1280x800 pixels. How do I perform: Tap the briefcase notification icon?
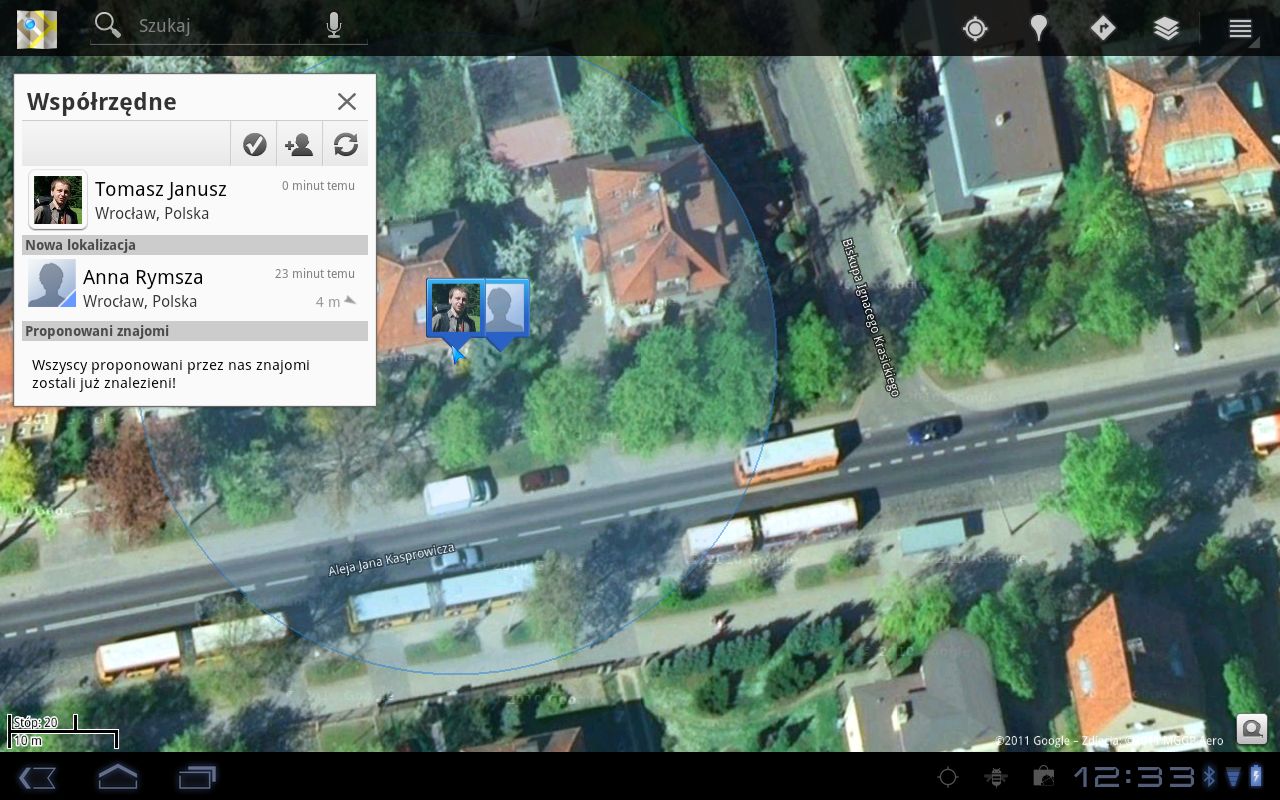point(1043,777)
